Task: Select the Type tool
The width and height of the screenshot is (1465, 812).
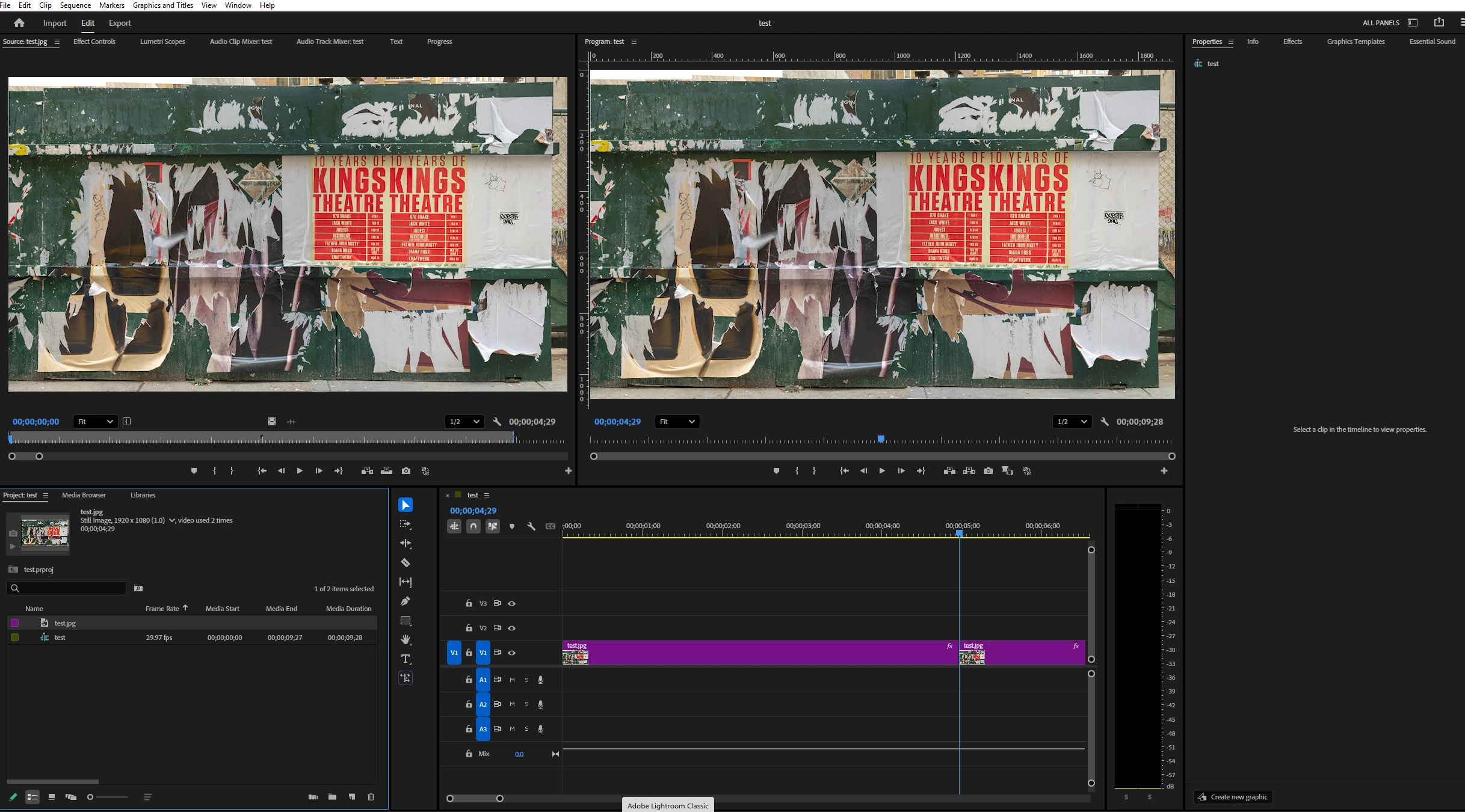Action: [x=406, y=659]
